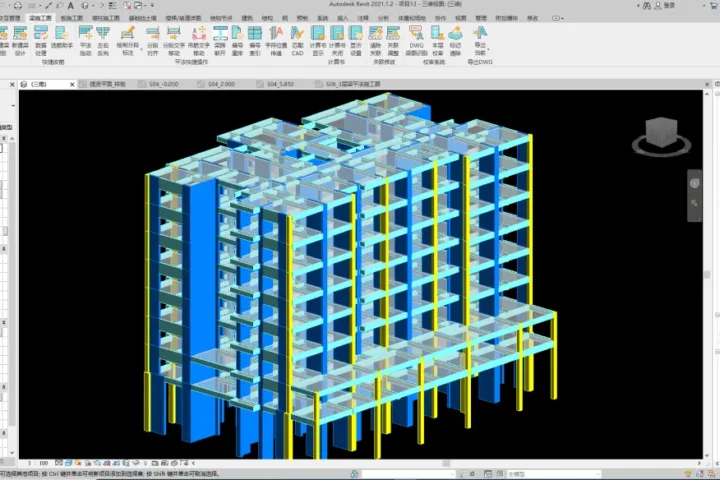Viewport: 720px width, 480px height.
Task: Click the print icon in quick access toolbar
Action: 18,6
